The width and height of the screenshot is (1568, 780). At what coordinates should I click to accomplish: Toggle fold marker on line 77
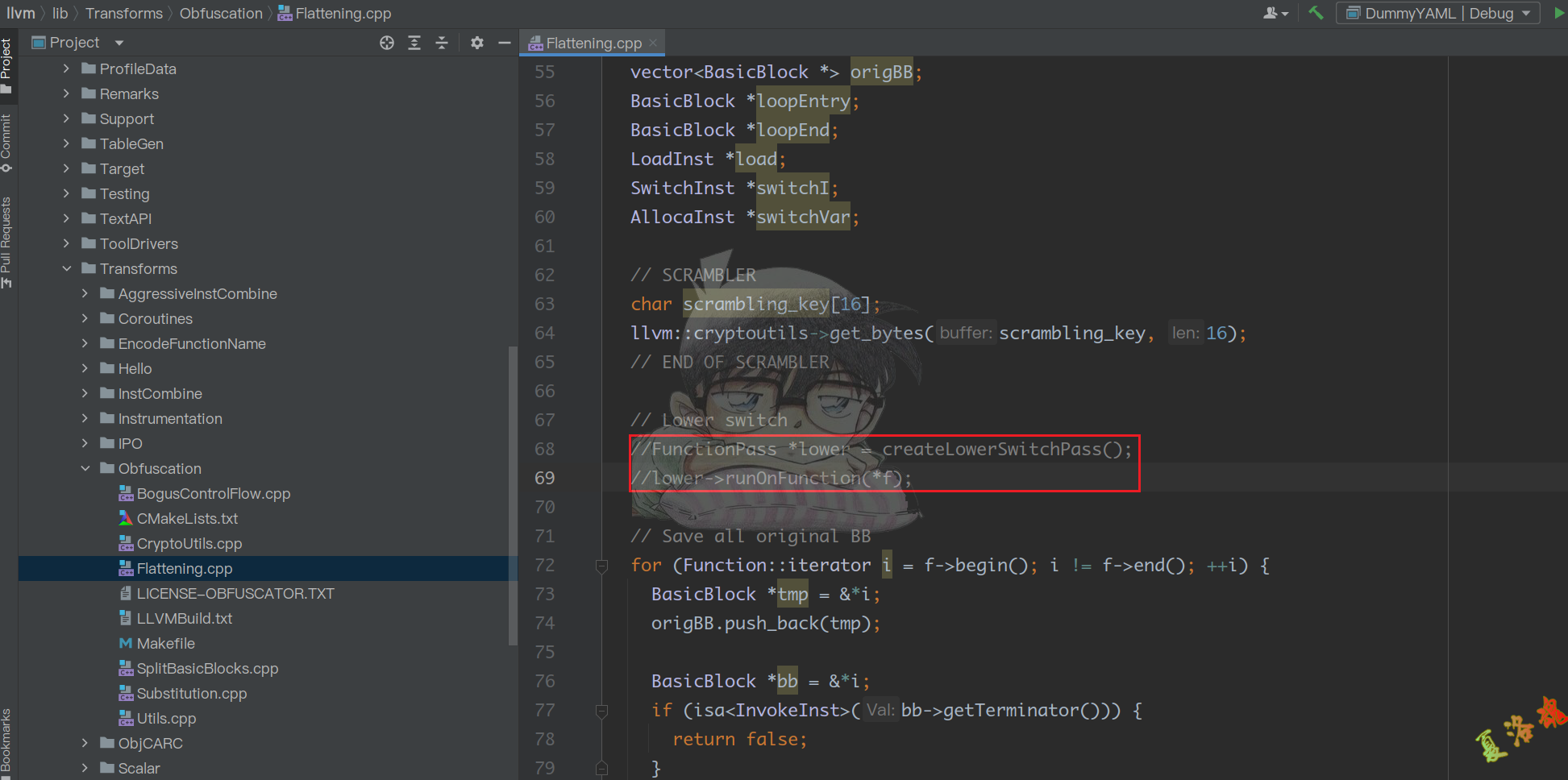tap(601, 711)
